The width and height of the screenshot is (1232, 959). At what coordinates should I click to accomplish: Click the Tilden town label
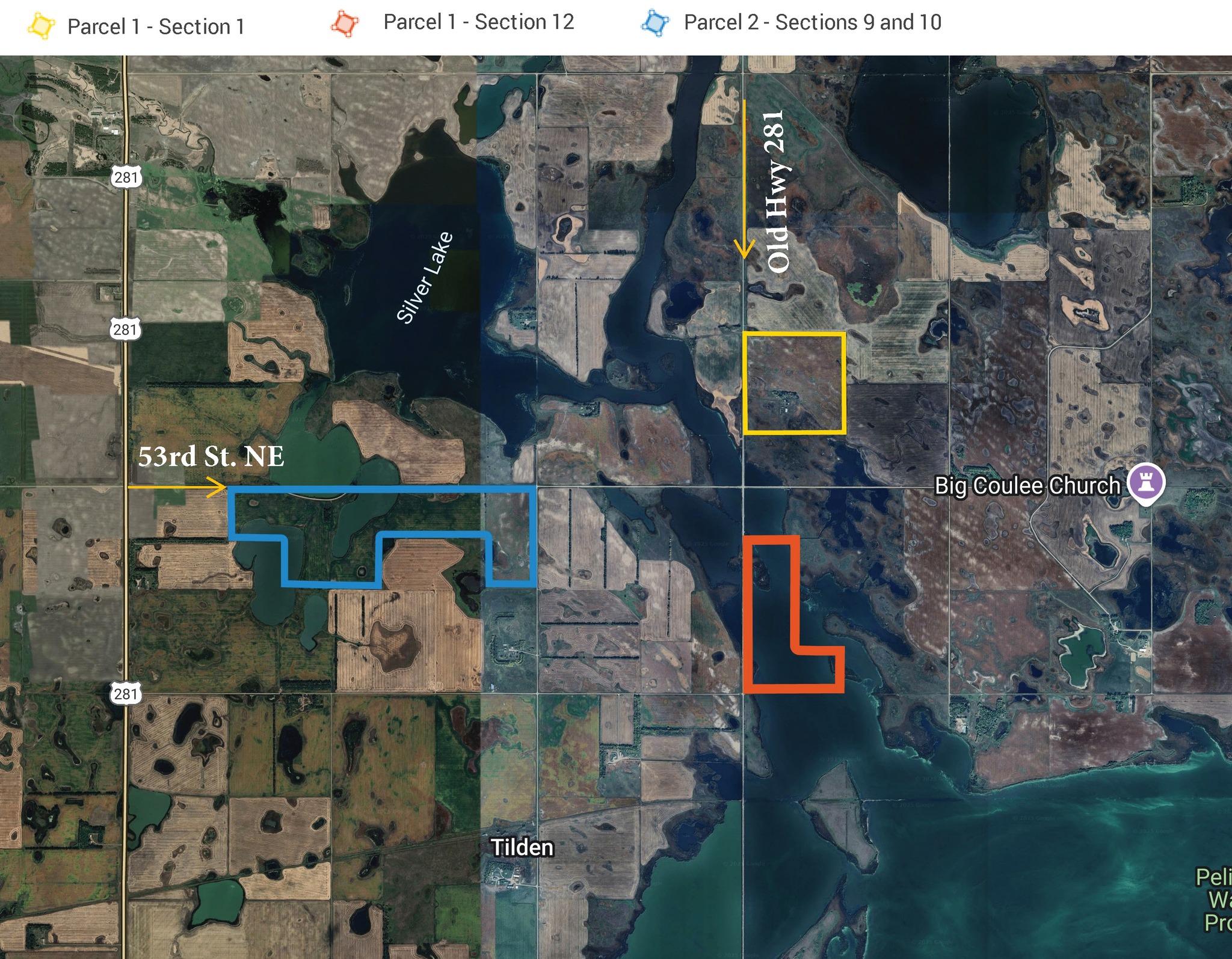click(522, 847)
